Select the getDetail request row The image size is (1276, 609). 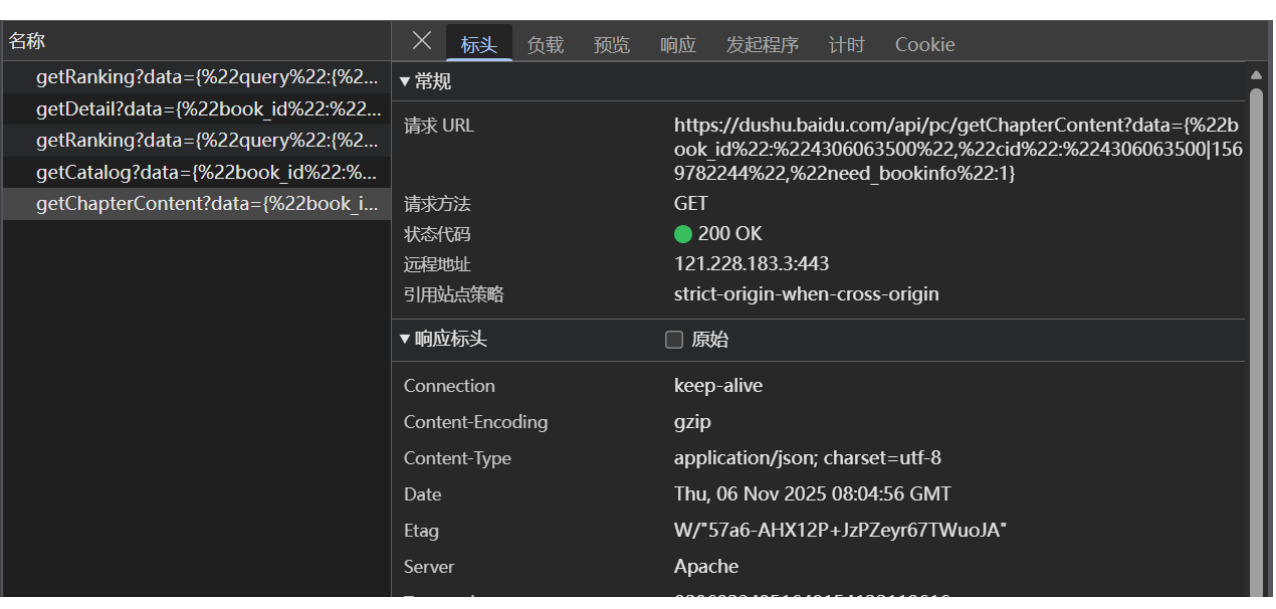(x=196, y=108)
